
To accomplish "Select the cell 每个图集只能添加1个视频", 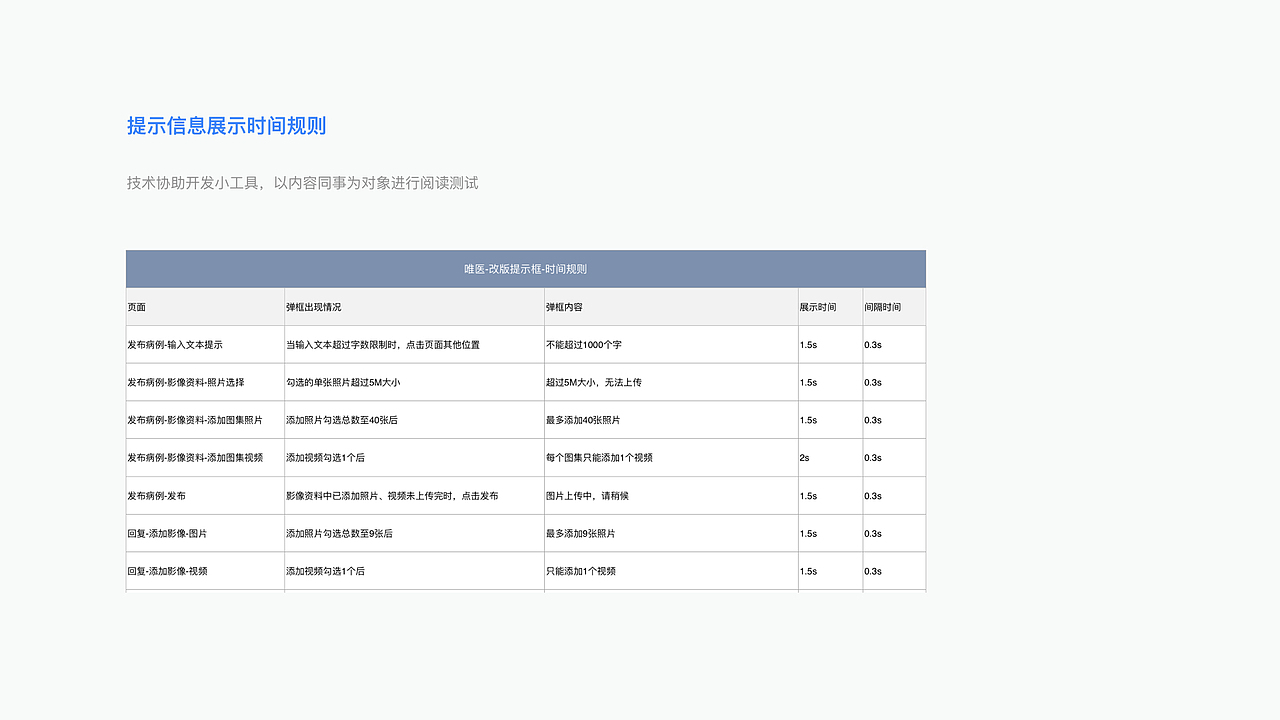I will (607, 457).
